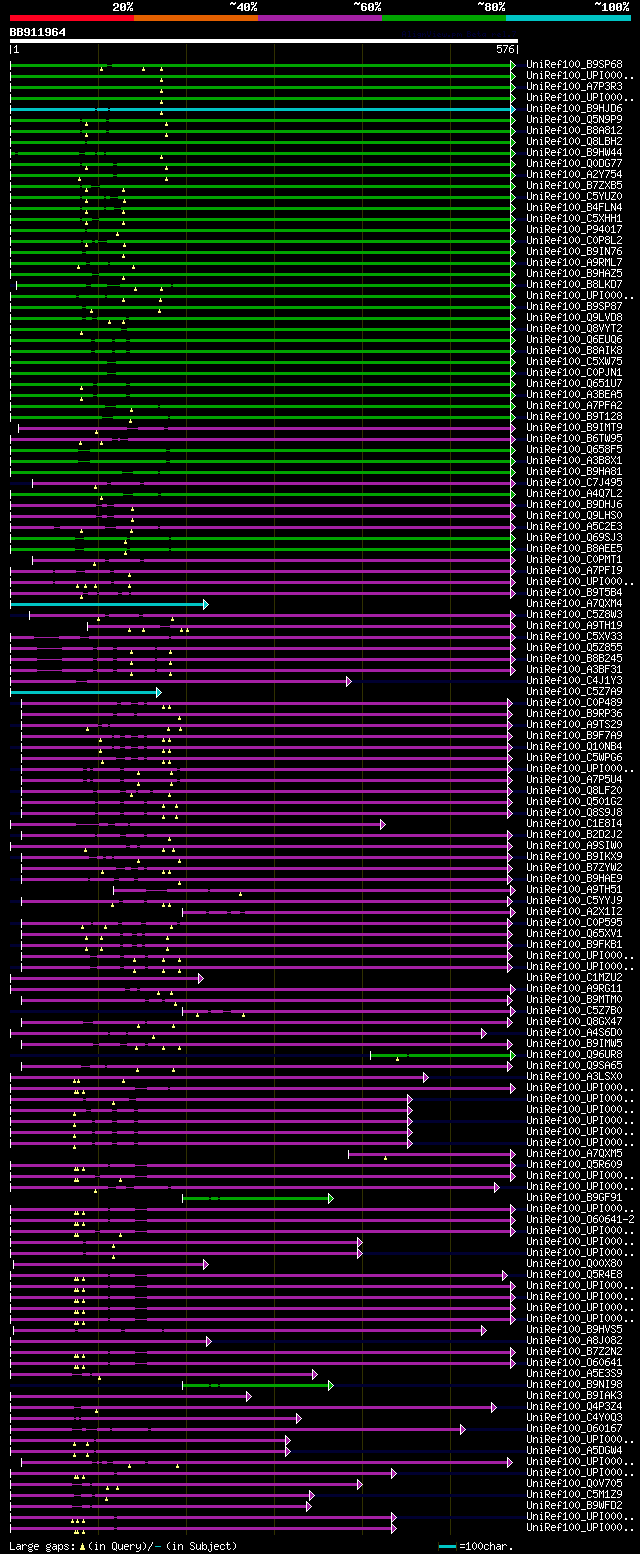Open the UniRef100_B9T128 hit

coord(574,416)
